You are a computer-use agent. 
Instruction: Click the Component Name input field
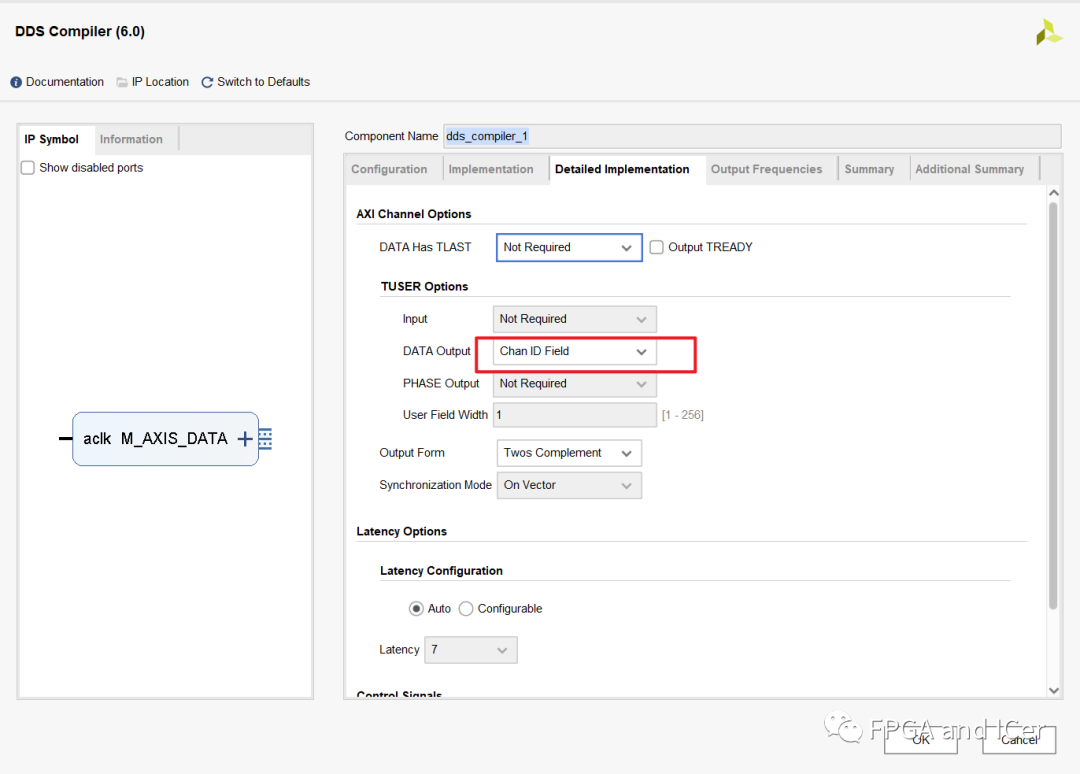752,136
